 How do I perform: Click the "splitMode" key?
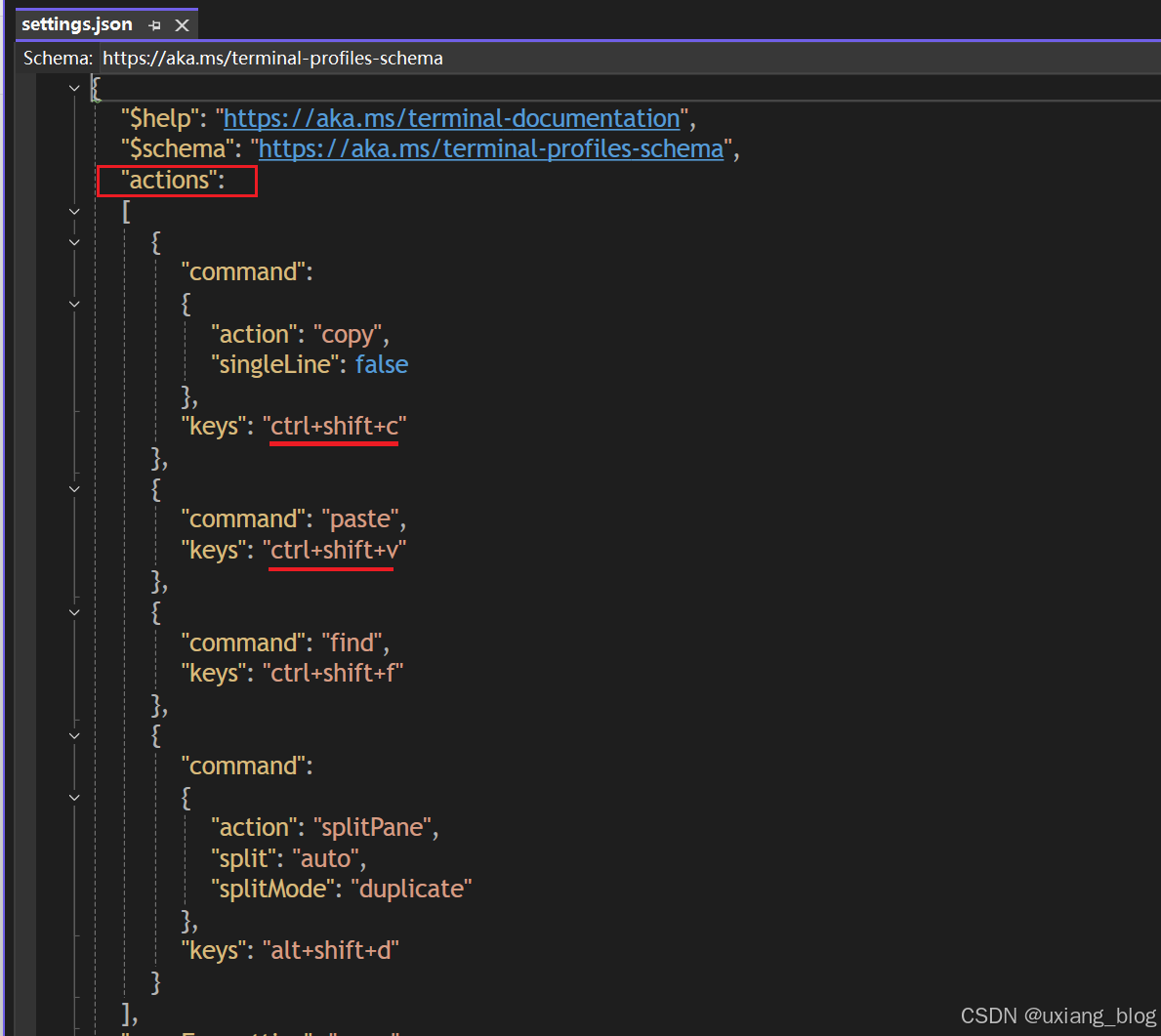click(272, 889)
